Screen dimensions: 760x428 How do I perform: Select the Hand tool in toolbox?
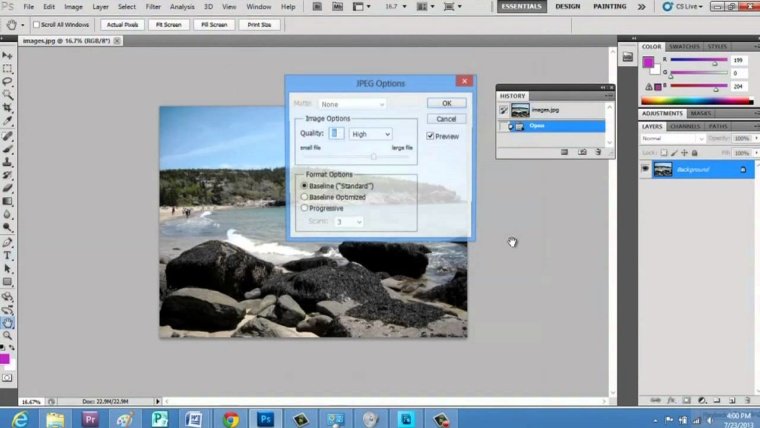click(x=7, y=323)
